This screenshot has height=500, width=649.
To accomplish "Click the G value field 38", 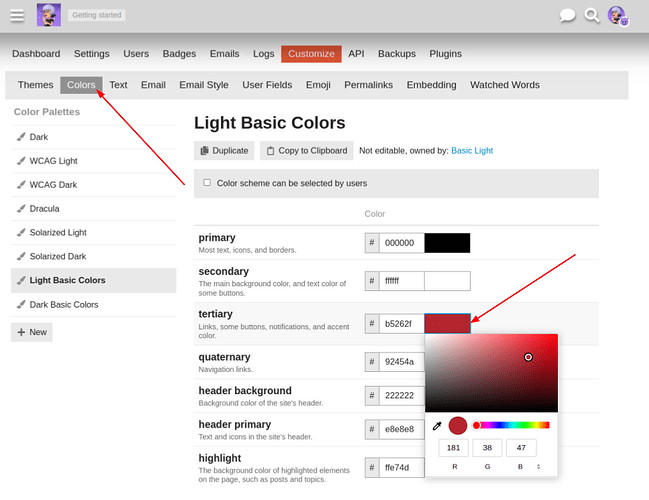I will click(x=488, y=448).
